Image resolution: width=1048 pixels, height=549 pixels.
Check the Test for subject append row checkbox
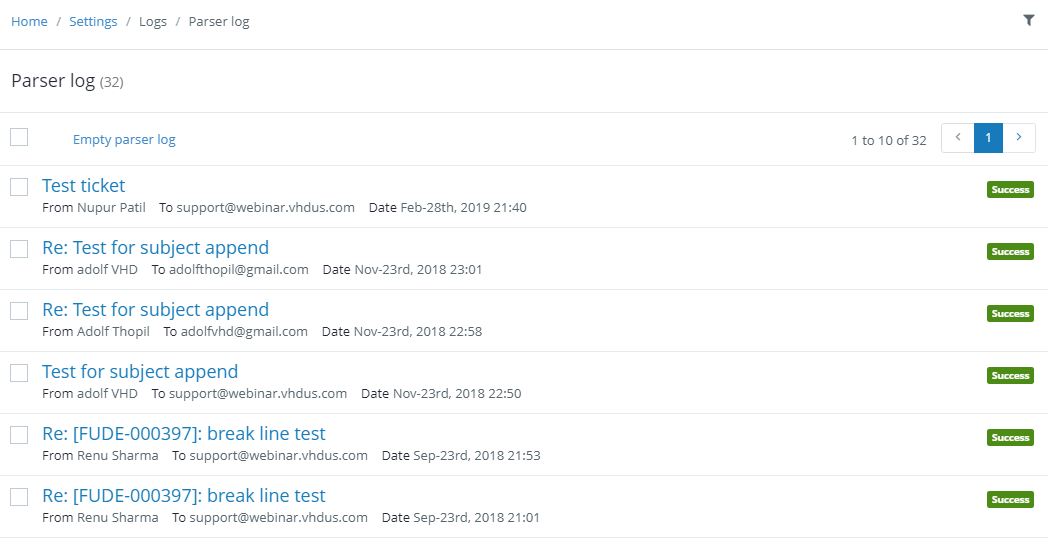click(19, 372)
